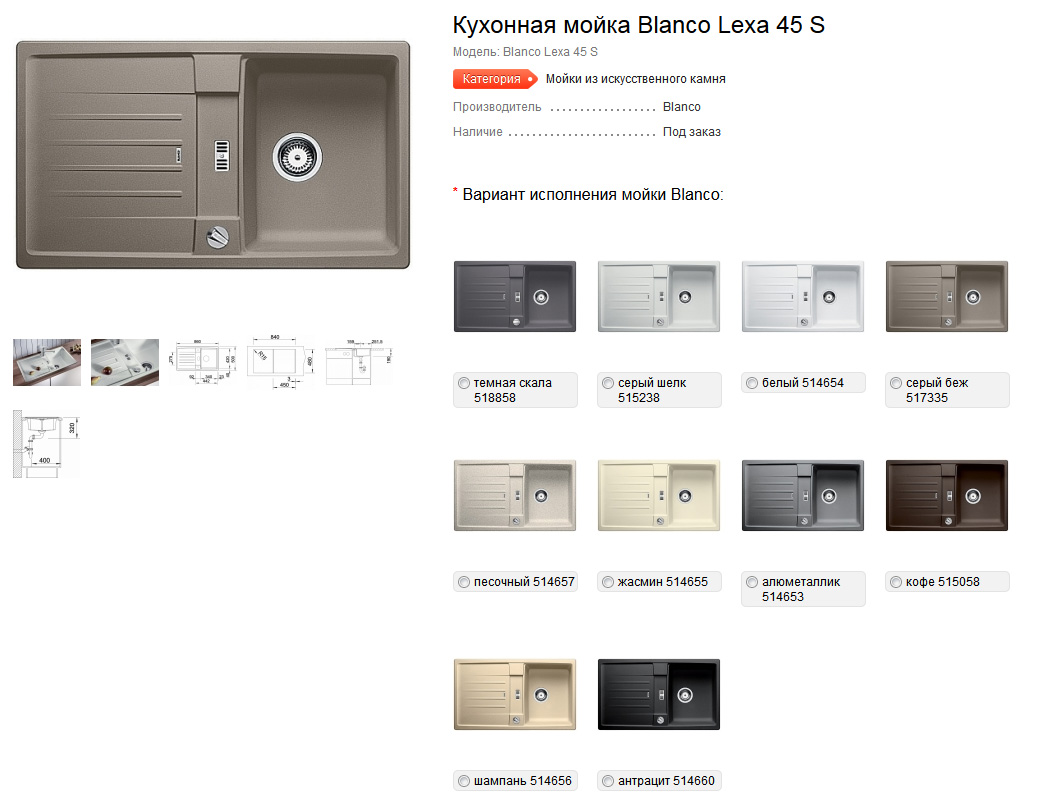The height and width of the screenshot is (810, 1053).
Task: Open the installation drawing with 400 dimension
Action: [x=46, y=444]
